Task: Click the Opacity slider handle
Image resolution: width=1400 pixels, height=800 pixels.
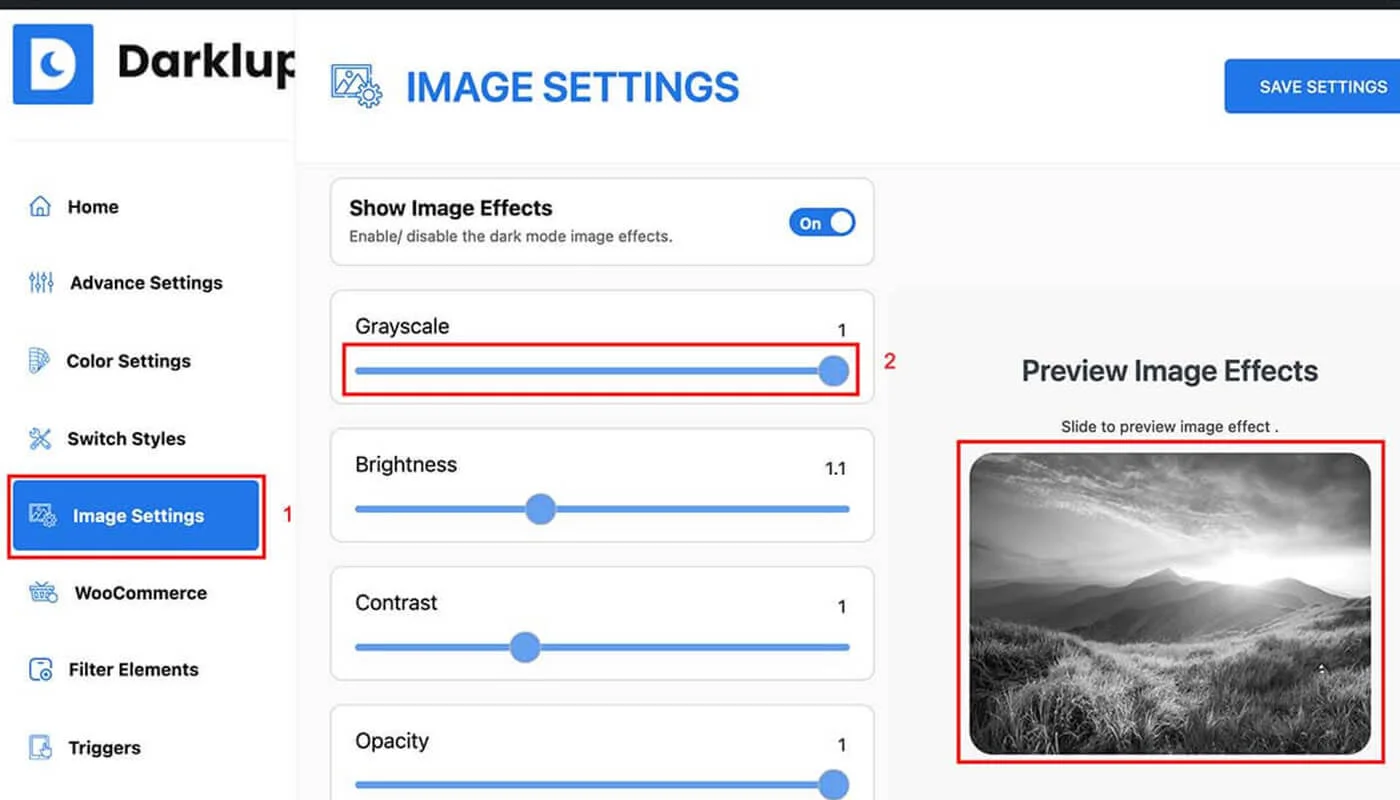Action: (833, 784)
